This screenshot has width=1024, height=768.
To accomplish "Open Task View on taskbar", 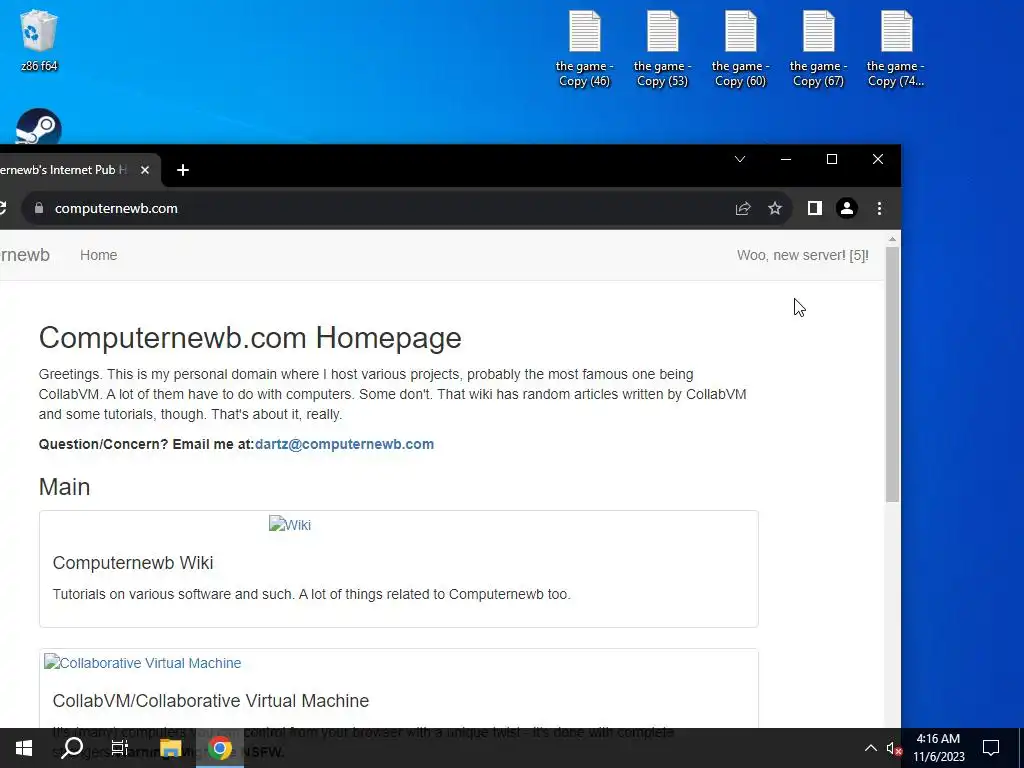I will click(x=120, y=748).
